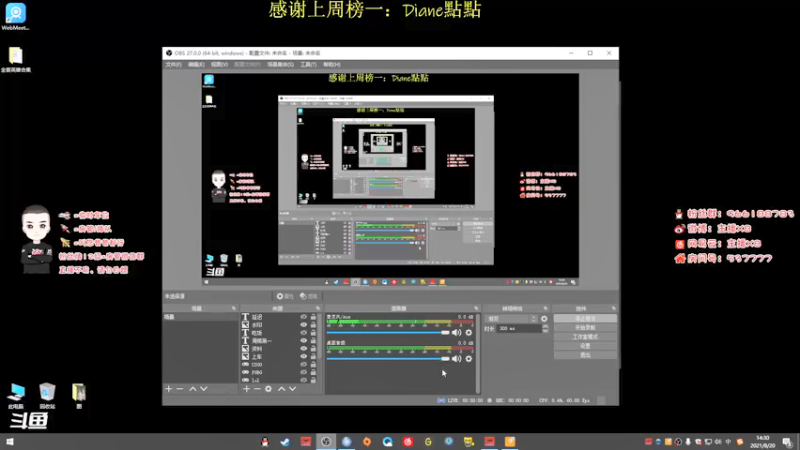This screenshot has height=450, width=800.
Task: Toggle lock on the CSGO source
Action: pos(313,364)
